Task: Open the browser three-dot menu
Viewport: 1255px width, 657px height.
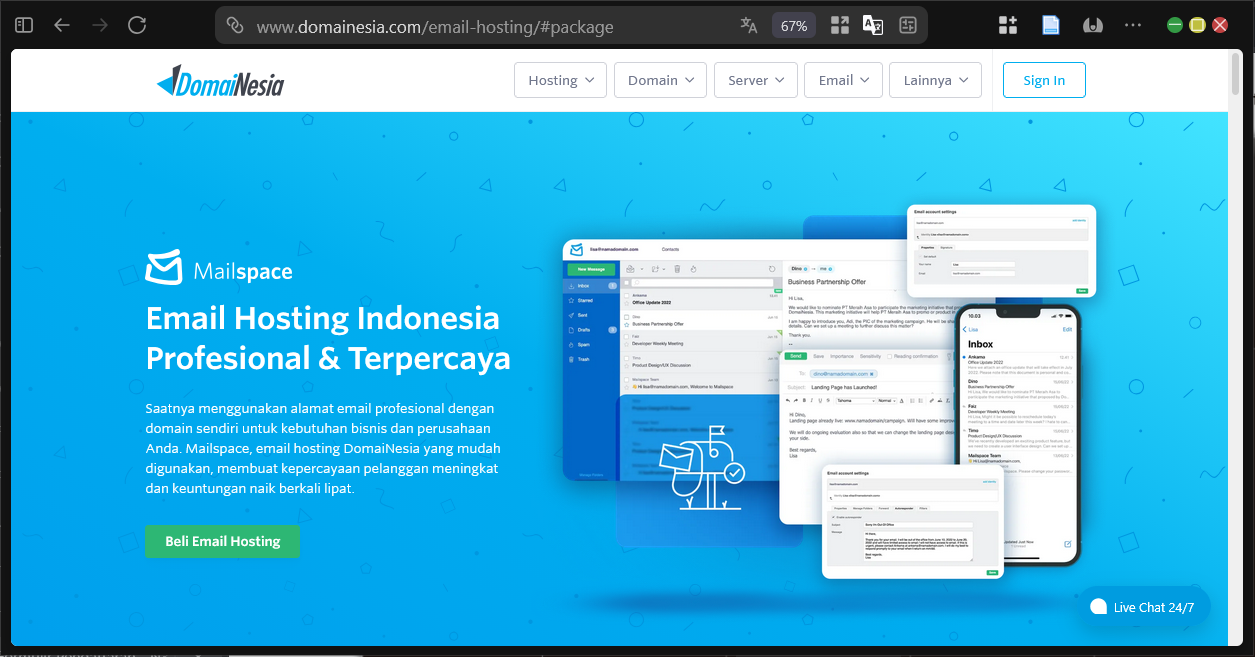Action: pos(1133,25)
